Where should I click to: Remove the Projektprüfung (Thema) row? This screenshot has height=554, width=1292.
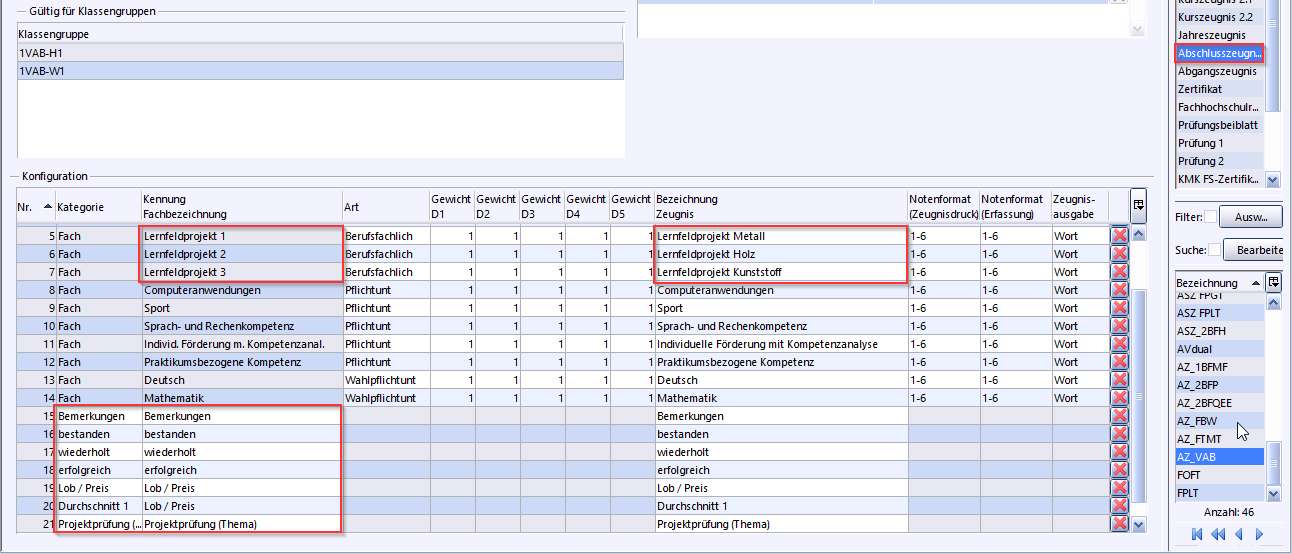1119,524
